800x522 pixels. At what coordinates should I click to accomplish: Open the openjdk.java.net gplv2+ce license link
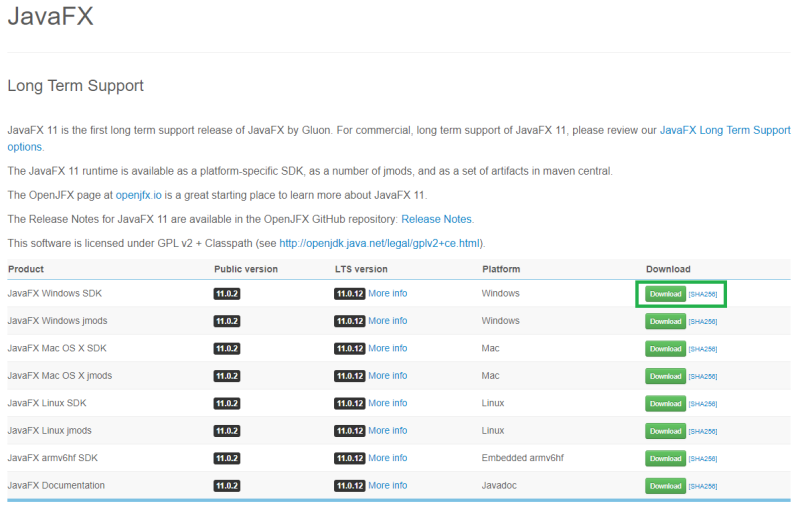(x=379, y=243)
